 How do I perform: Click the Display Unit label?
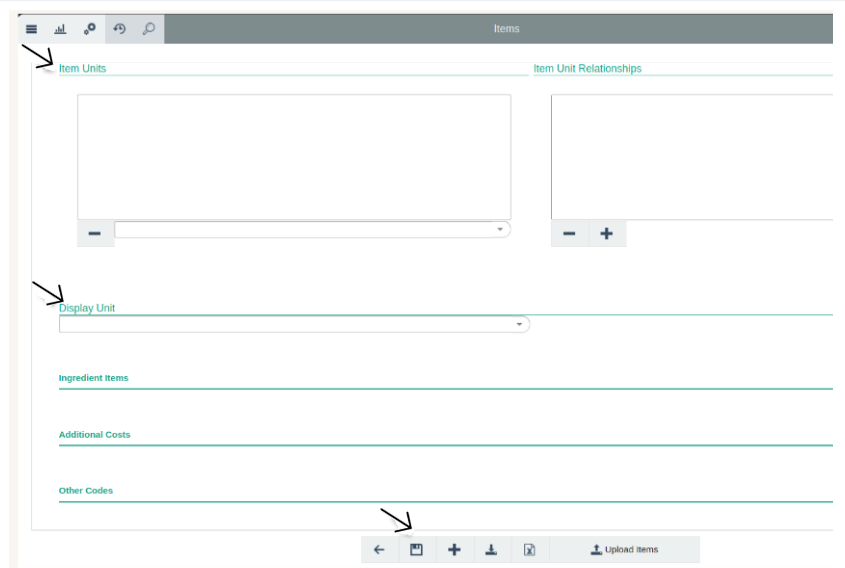(x=87, y=308)
